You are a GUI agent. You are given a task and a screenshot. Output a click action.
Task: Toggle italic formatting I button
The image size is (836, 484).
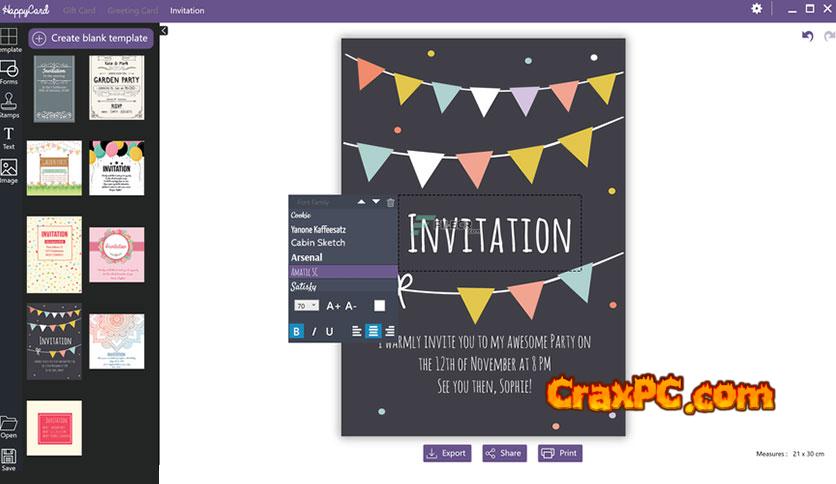click(x=314, y=331)
